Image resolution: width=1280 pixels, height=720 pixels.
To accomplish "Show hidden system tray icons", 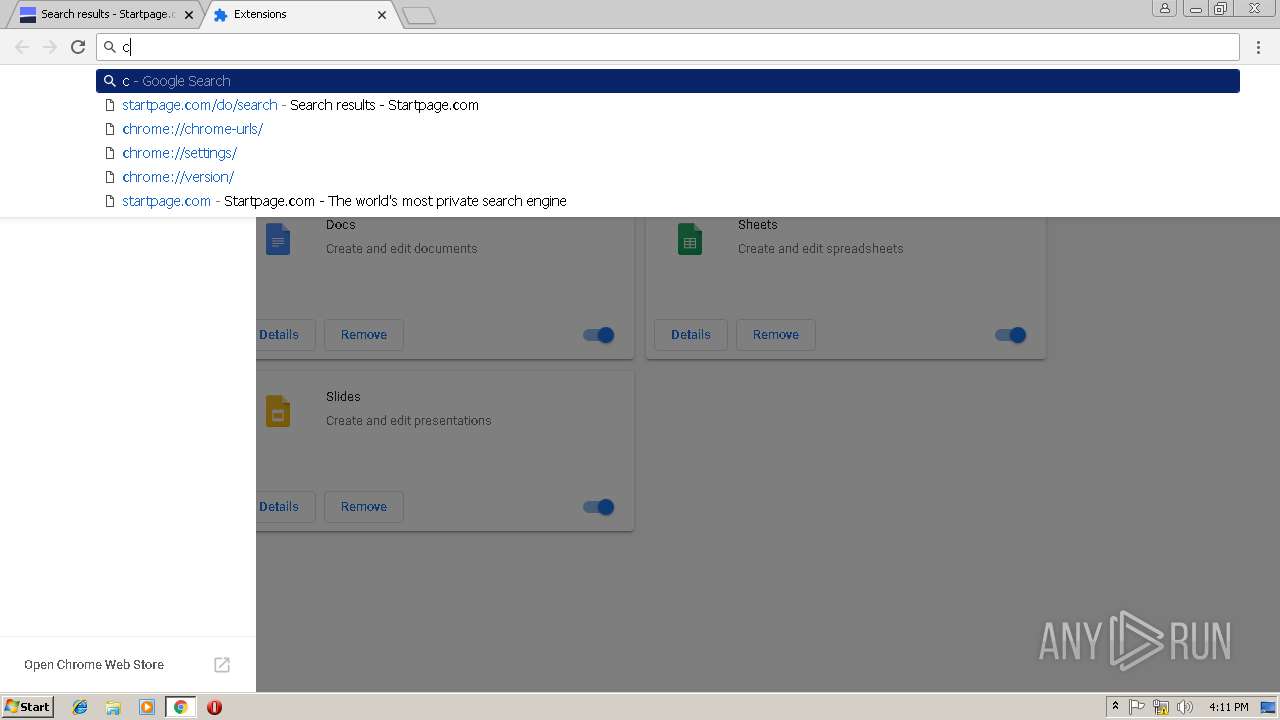I will pyautogui.click(x=1115, y=707).
